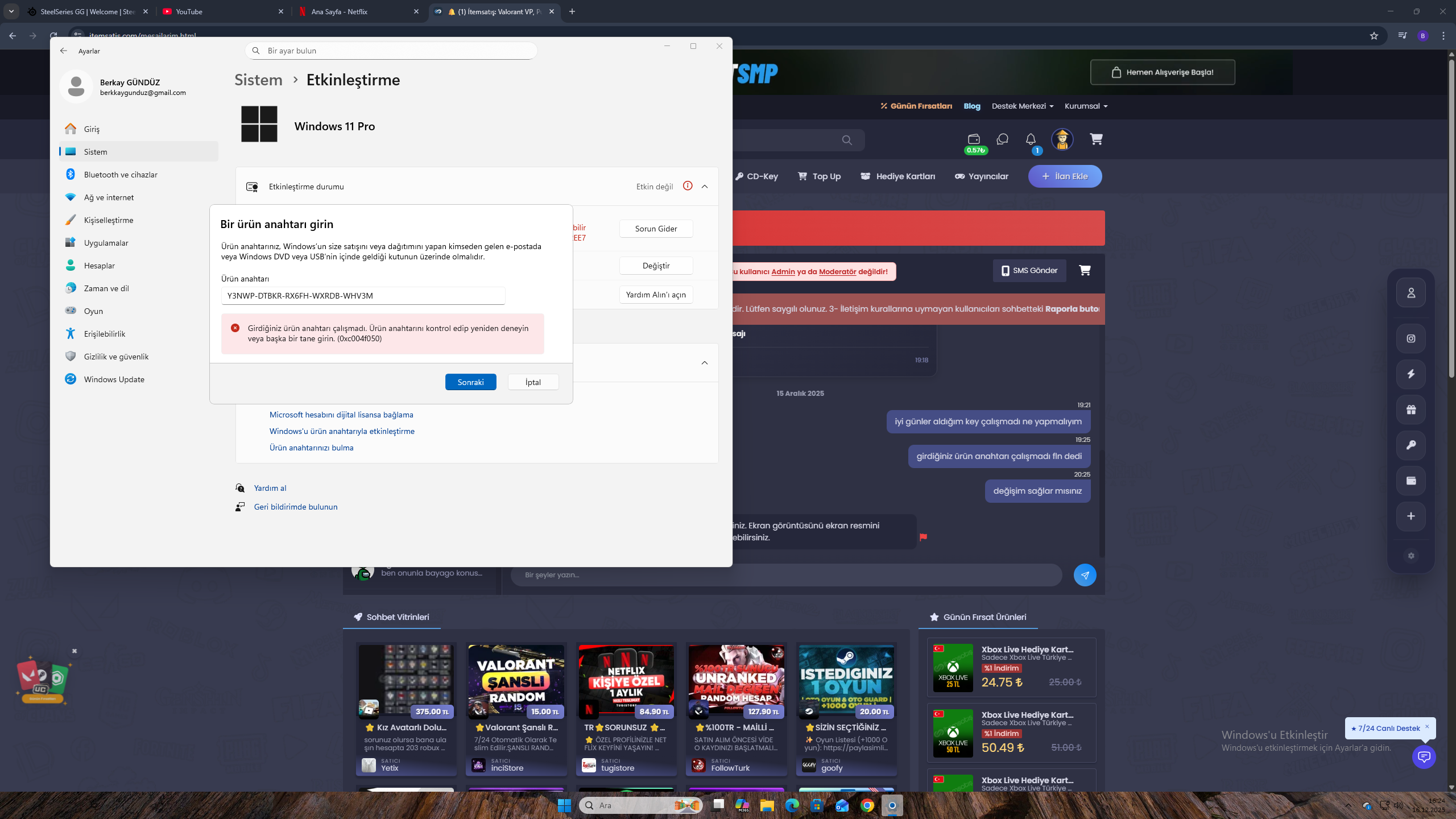Click the Ürün anahtarı input field
The height and width of the screenshot is (819, 1456).
363,296
